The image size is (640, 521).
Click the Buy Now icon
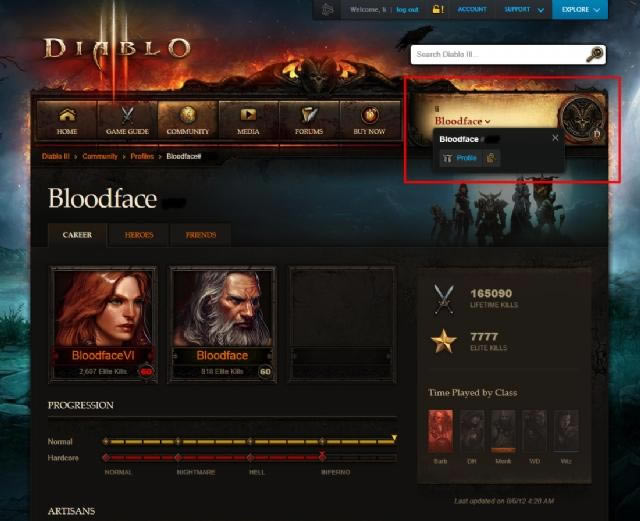tap(369, 115)
